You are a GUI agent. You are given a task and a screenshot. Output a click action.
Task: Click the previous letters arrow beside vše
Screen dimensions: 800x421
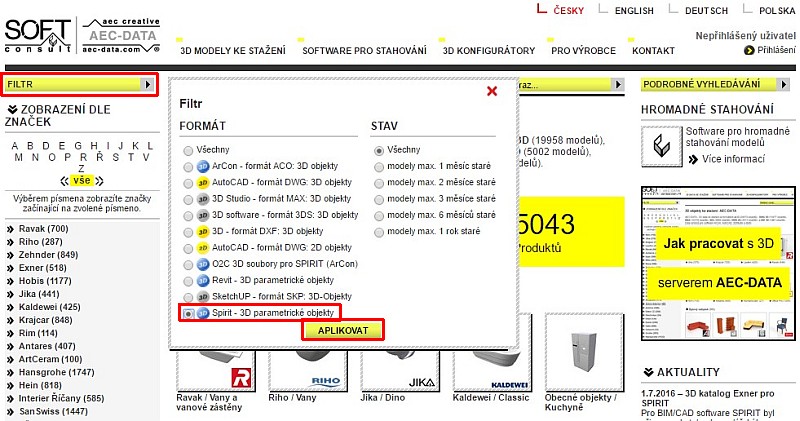coord(64,181)
